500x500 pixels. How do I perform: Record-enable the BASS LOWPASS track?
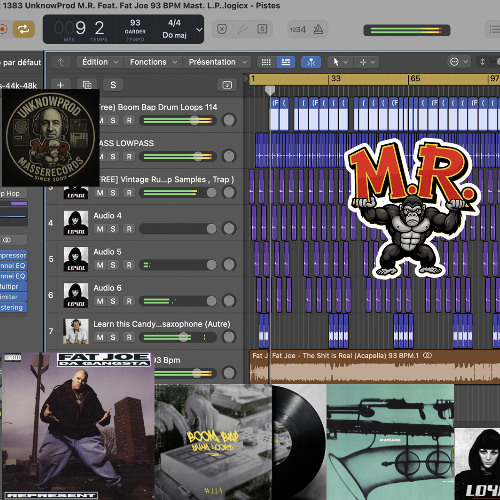129,157
